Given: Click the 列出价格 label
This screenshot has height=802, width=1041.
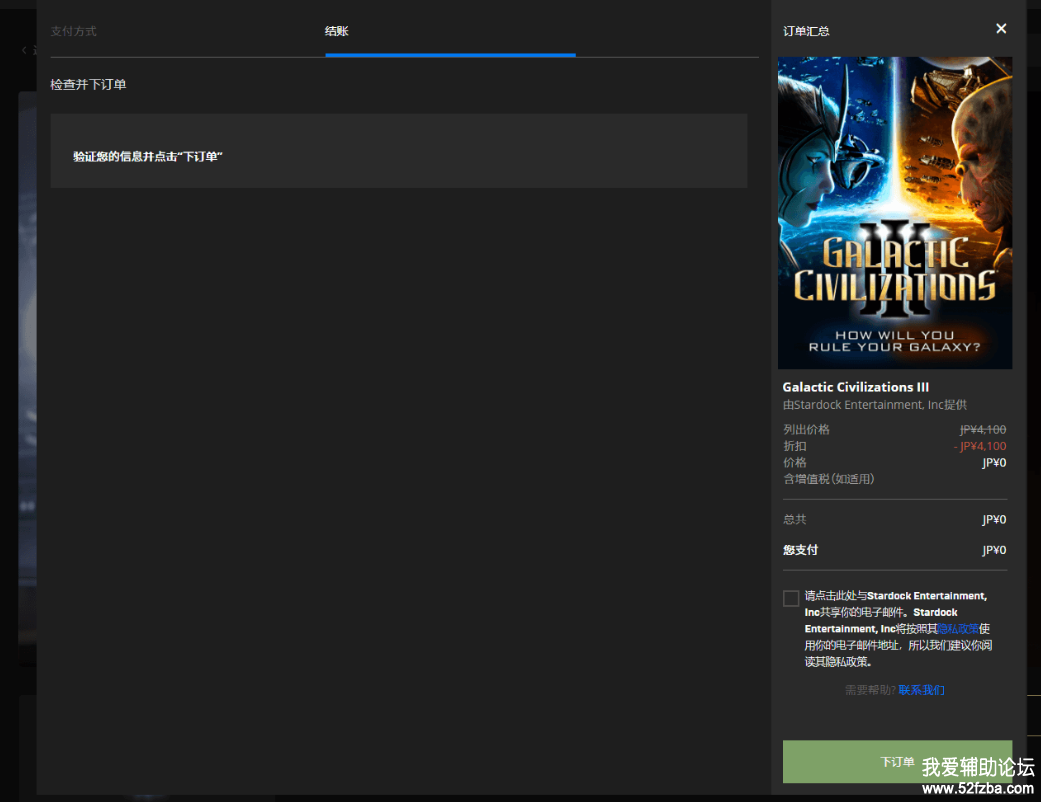Looking at the screenshot, I should click(806, 430).
